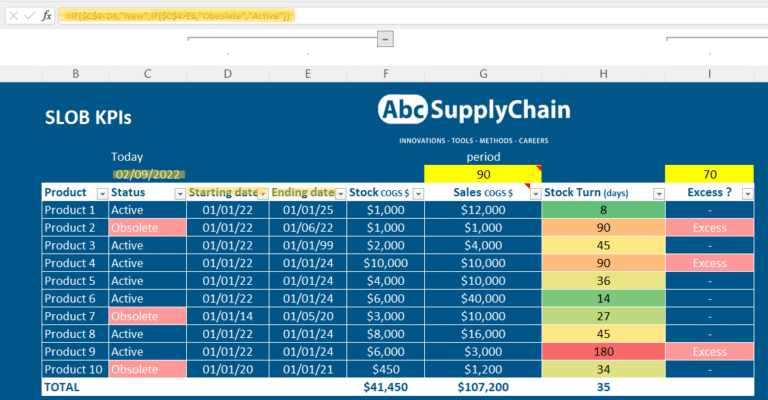Select column D header
This screenshot has width=768, height=400.
pos(228,73)
